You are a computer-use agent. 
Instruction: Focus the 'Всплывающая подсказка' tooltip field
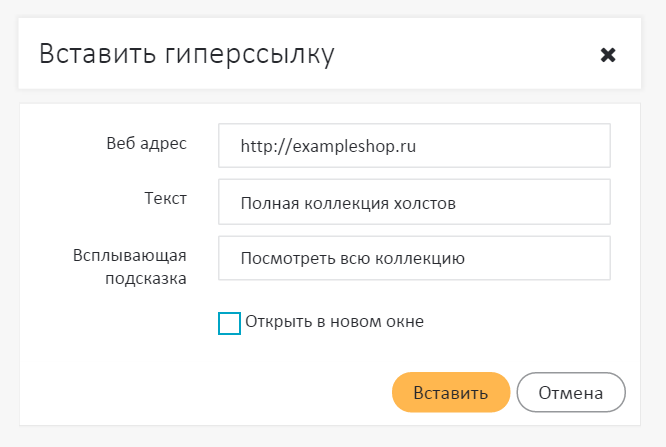click(414, 258)
